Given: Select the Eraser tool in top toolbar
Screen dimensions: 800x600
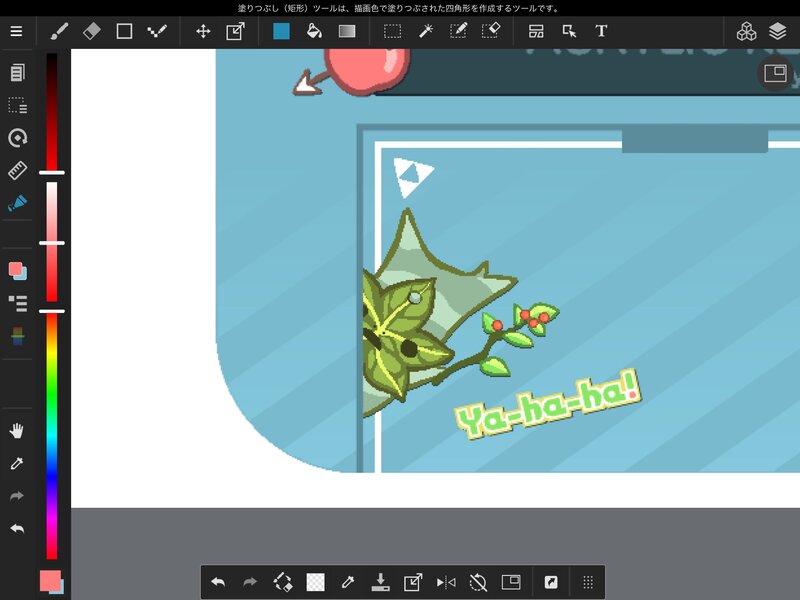Looking at the screenshot, I should (91, 31).
